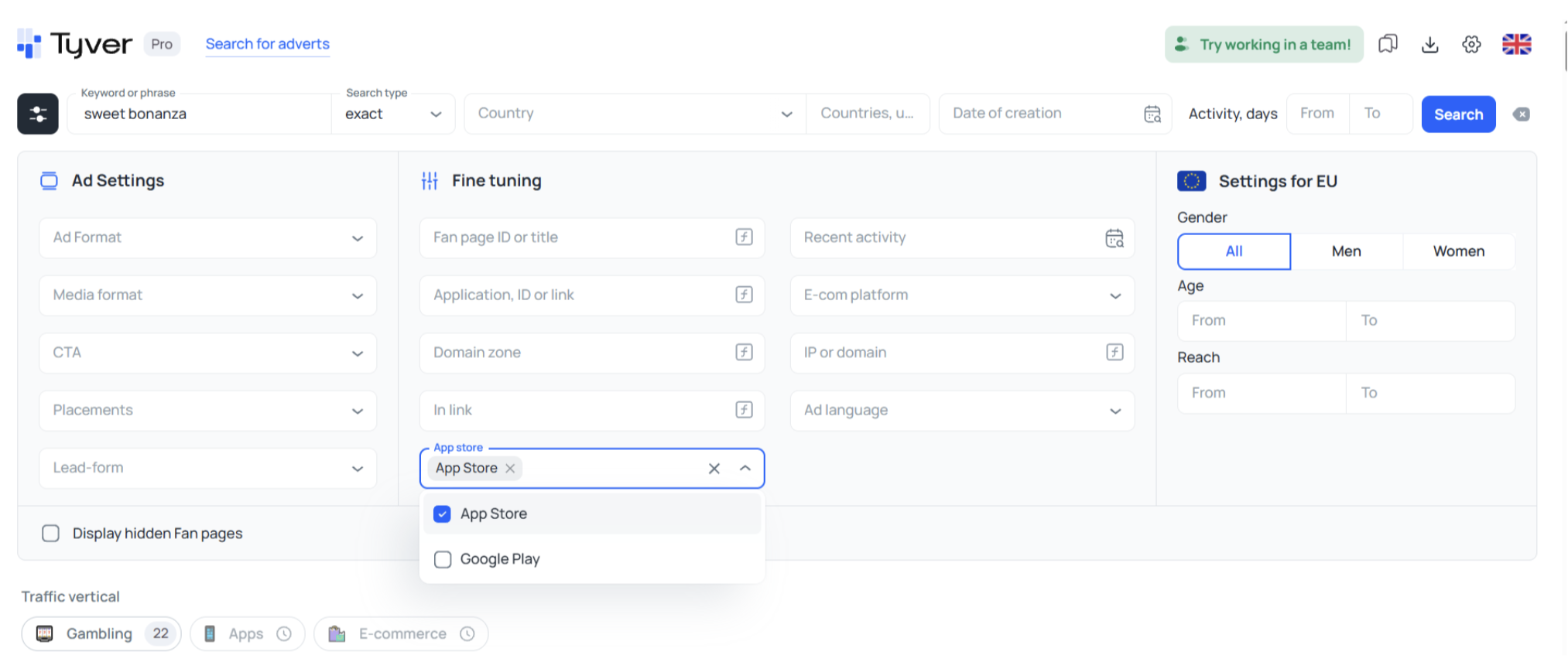Open Date of creation calendar icon

(x=1152, y=114)
